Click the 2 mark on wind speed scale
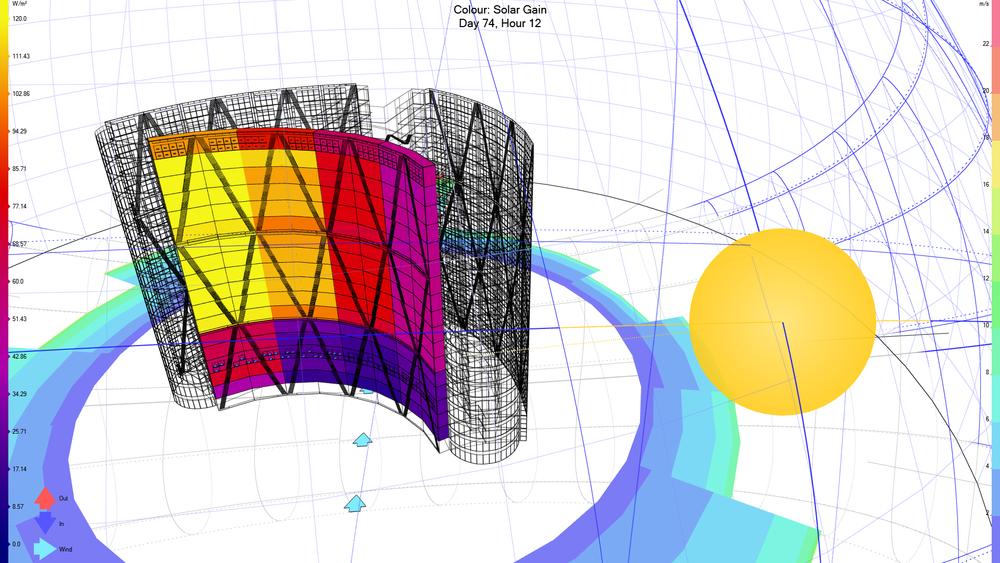The height and width of the screenshot is (563, 1000). pyautogui.click(x=987, y=513)
